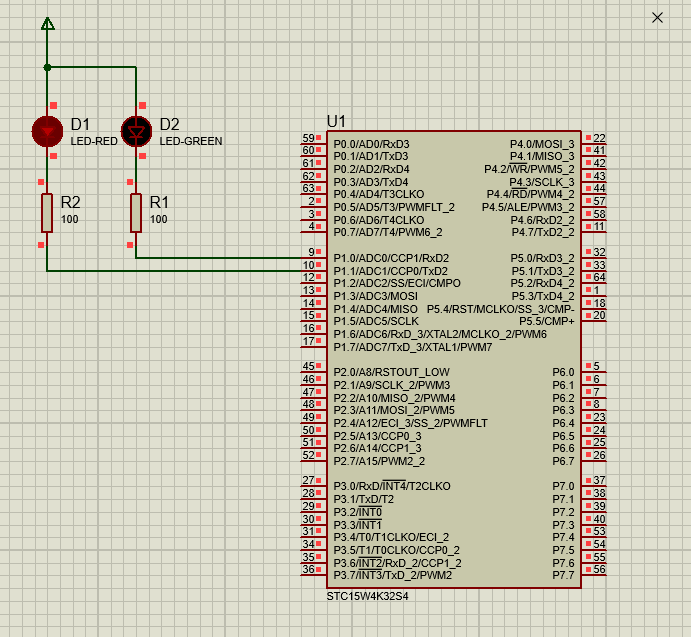Select the D2 green LED component
The image size is (691, 637).
click(136, 131)
